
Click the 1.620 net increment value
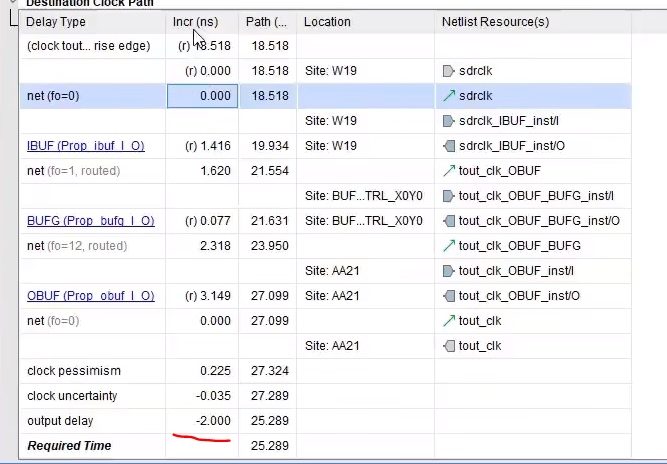tap(215, 171)
